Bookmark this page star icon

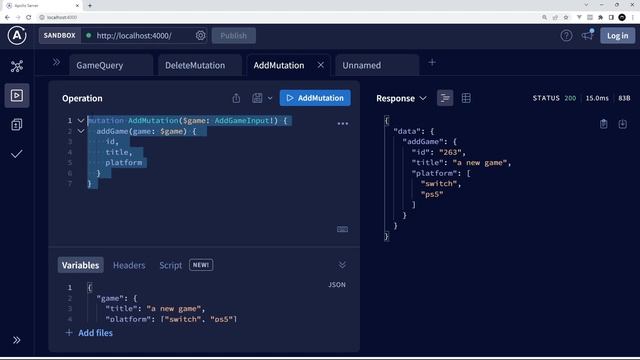coord(566,17)
